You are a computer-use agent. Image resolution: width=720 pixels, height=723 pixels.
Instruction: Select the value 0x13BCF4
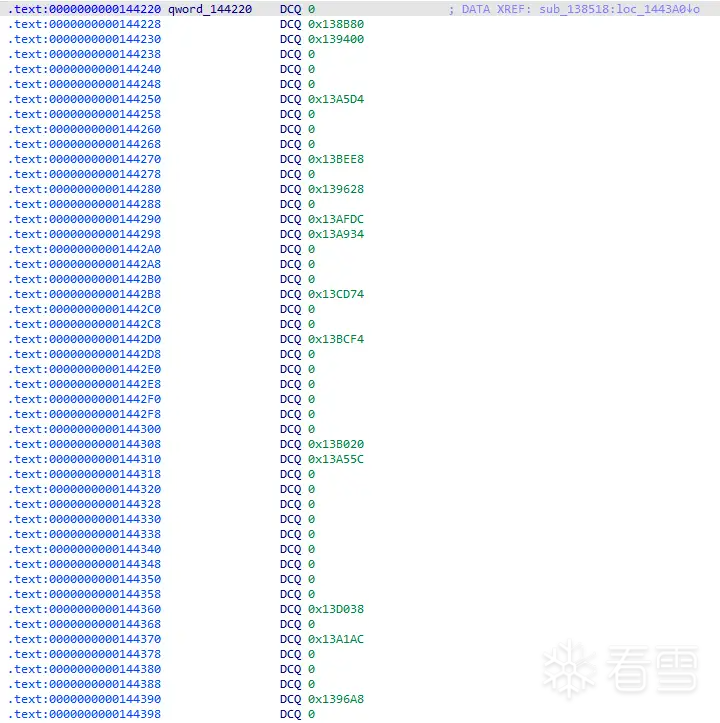(336, 339)
